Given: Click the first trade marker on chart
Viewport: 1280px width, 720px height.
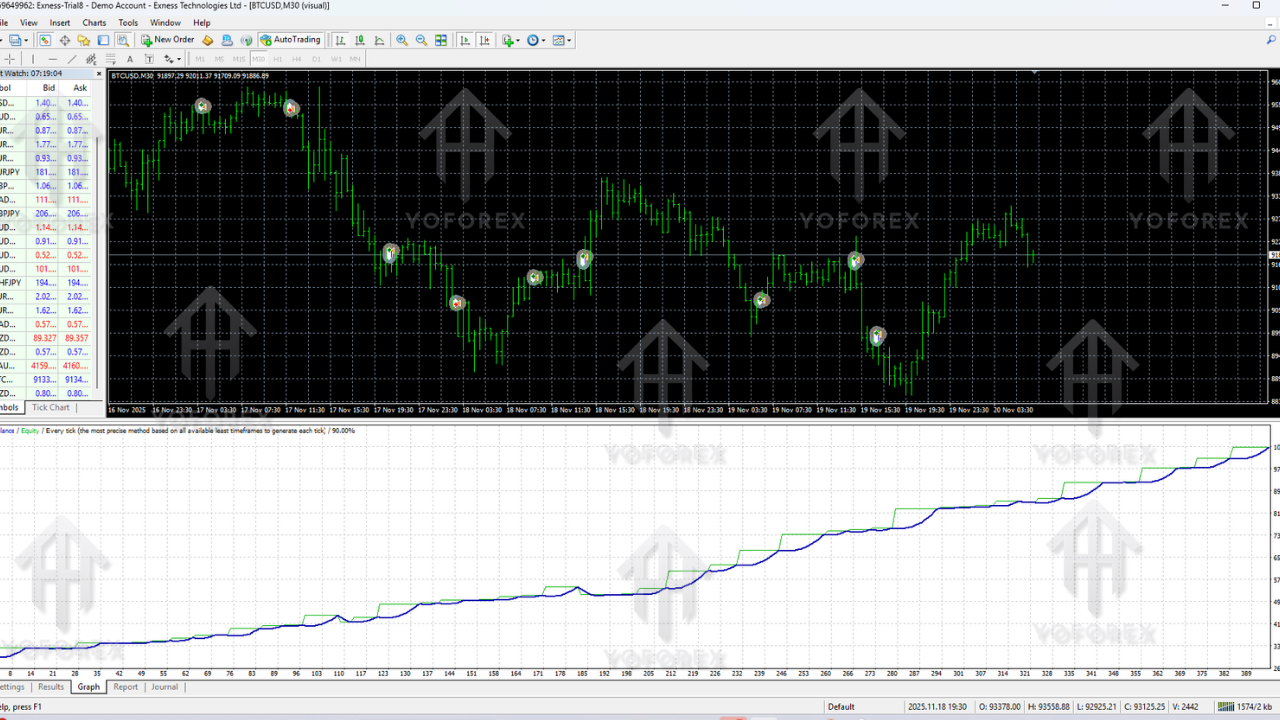Looking at the screenshot, I should (202, 106).
